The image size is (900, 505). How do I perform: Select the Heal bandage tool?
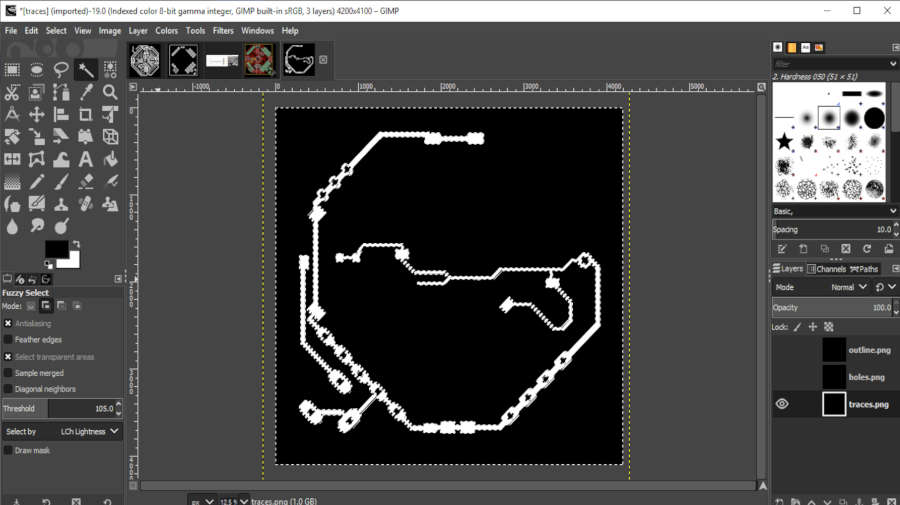pos(86,204)
